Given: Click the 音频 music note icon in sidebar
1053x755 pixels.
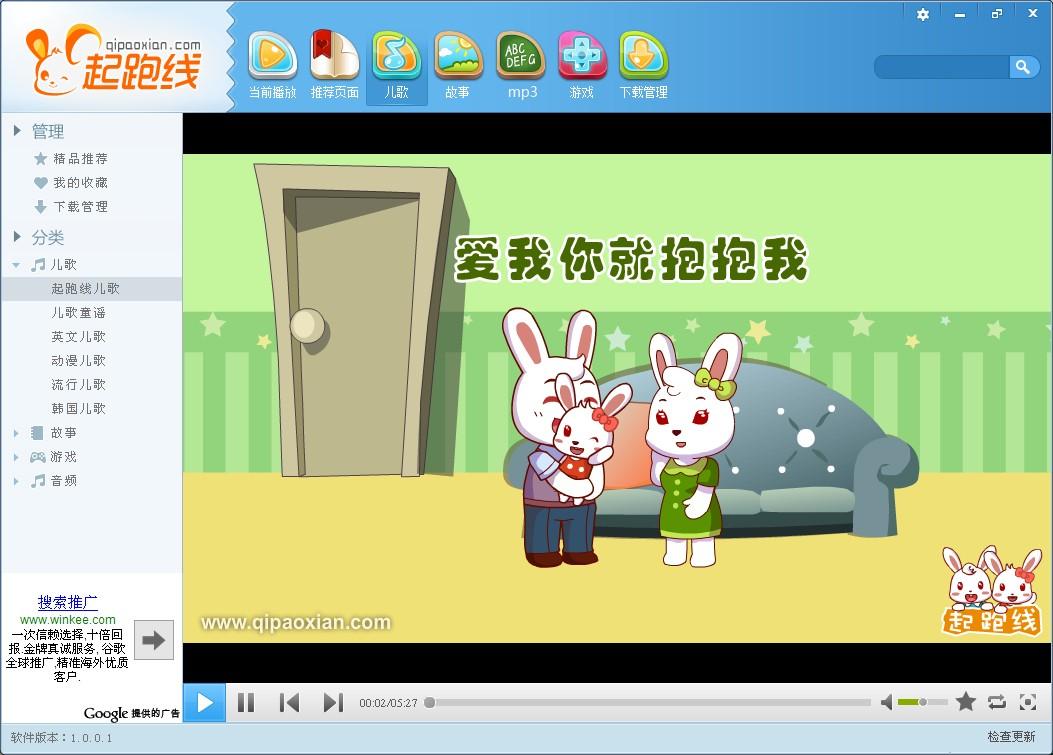Looking at the screenshot, I should tap(38, 481).
